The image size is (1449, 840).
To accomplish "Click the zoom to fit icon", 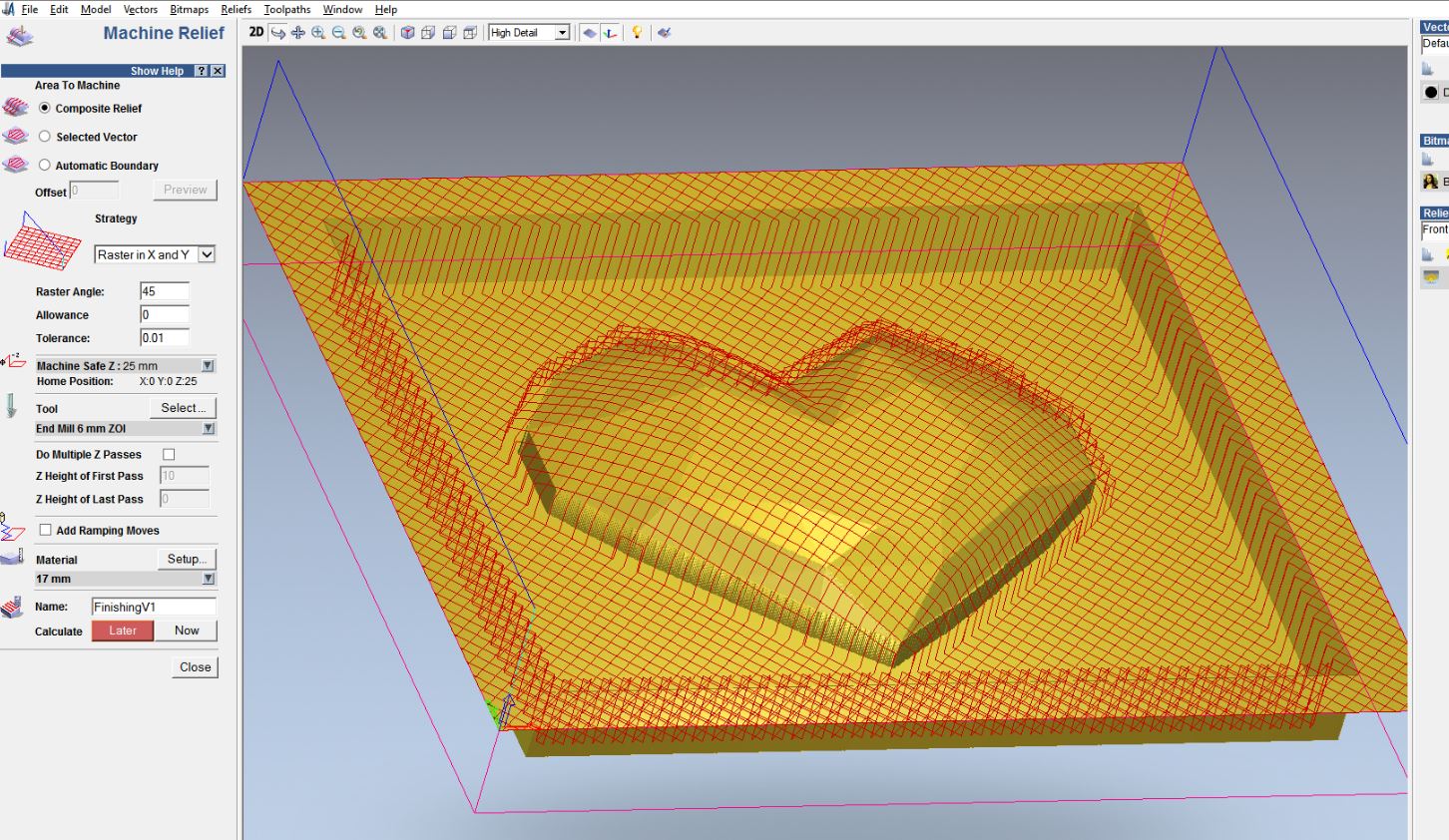I will pyautogui.click(x=380, y=33).
